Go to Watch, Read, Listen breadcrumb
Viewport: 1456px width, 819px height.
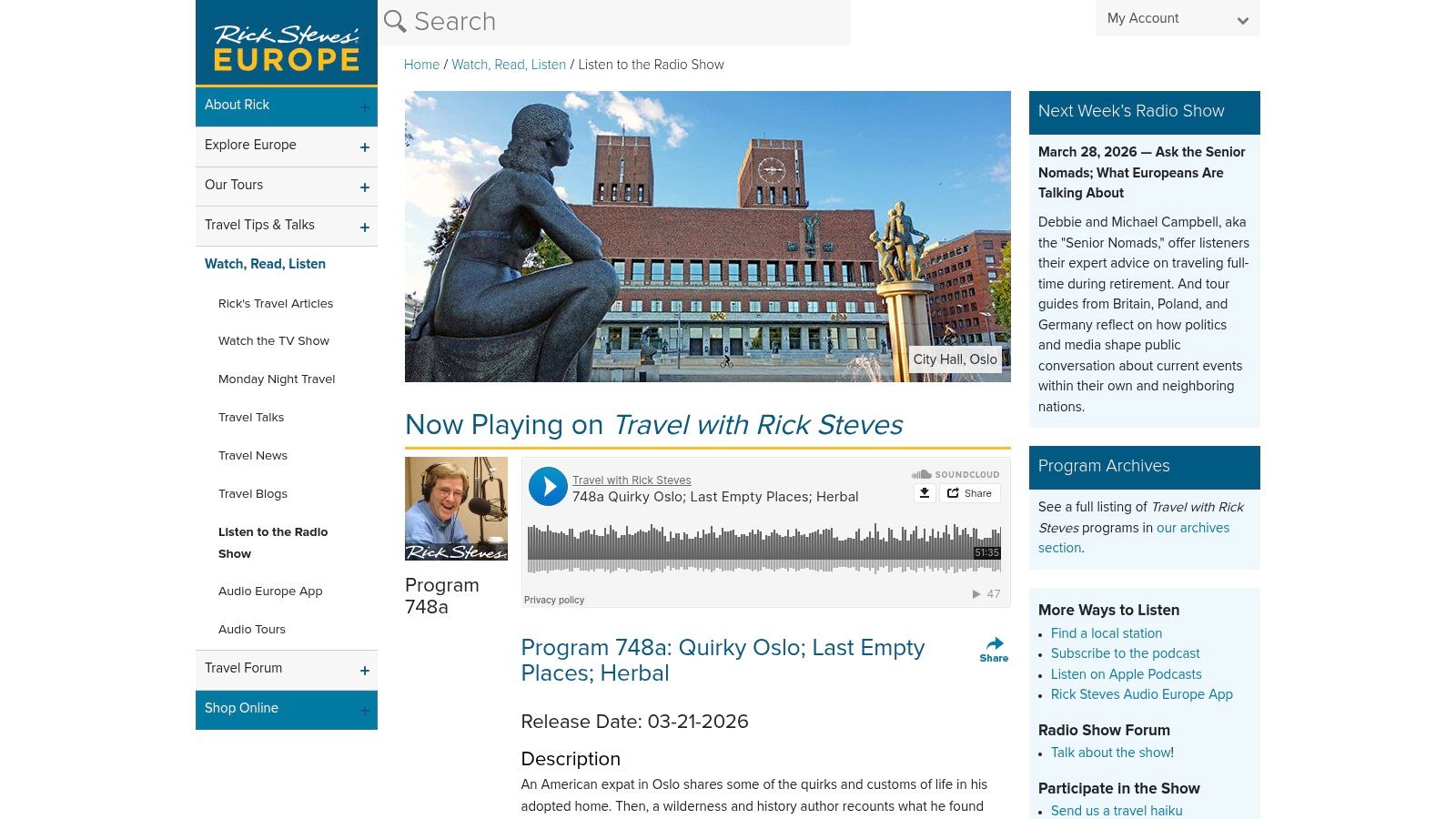[x=509, y=65]
